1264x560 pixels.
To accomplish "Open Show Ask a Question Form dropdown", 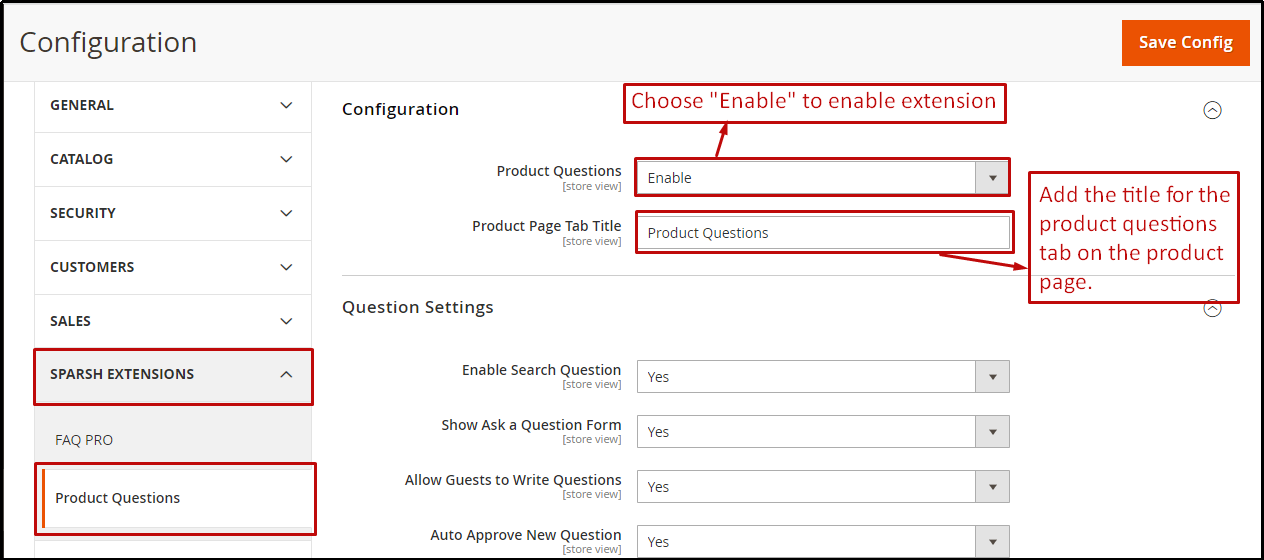I will tap(822, 432).
